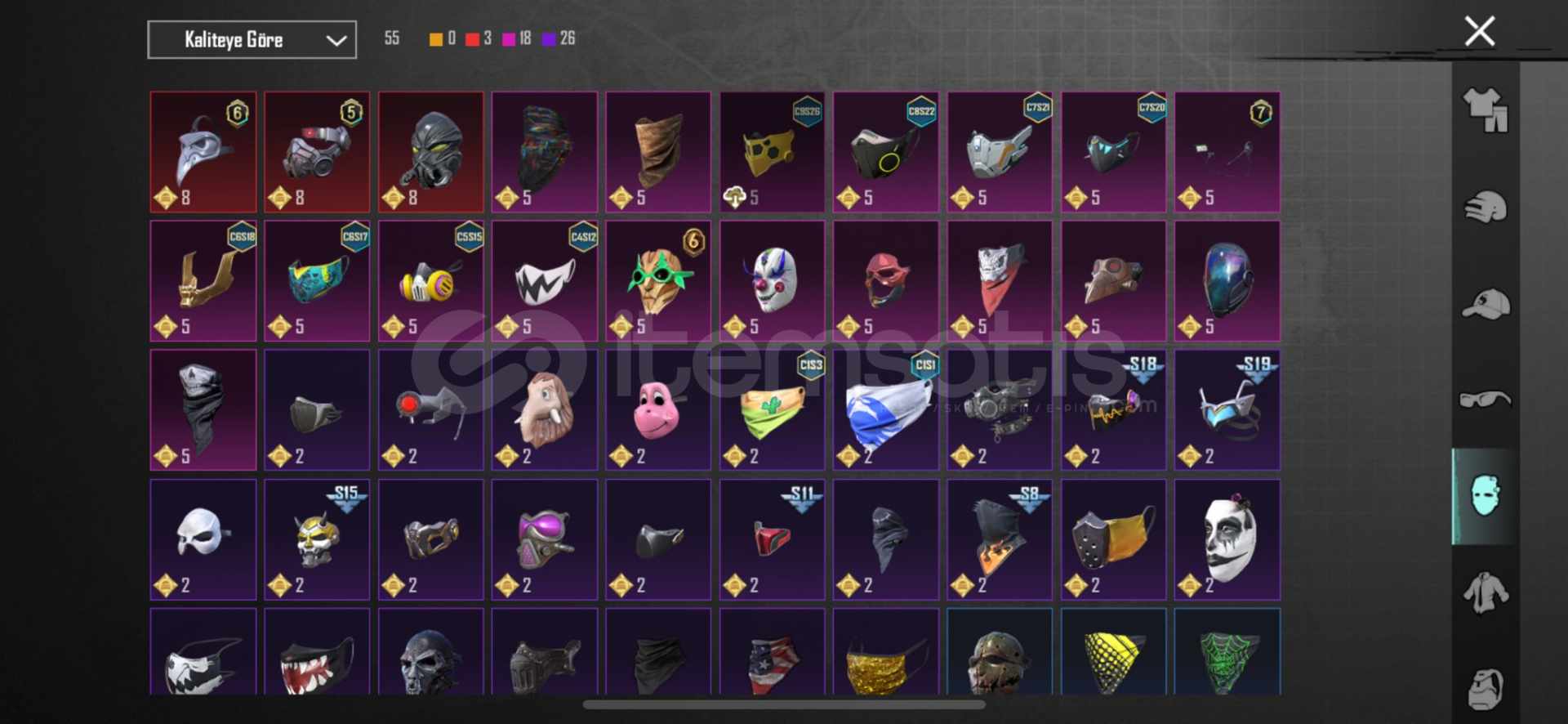Image resolution: width=1568 pixels, height=724 pixels.
Task: Click the dropdown chevron arrow
Action: point(336,40)
